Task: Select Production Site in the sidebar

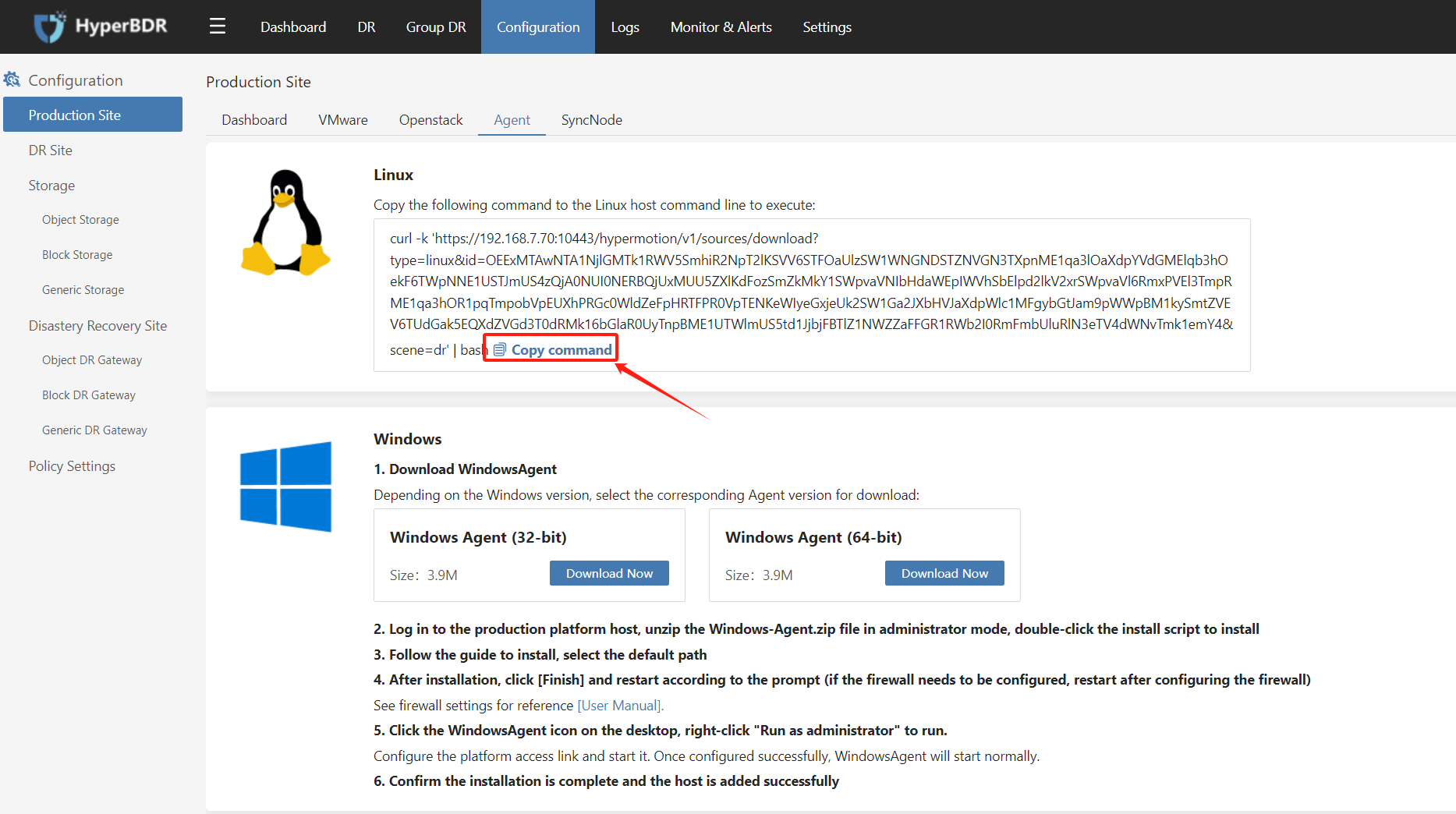Action: coord(93,115)
